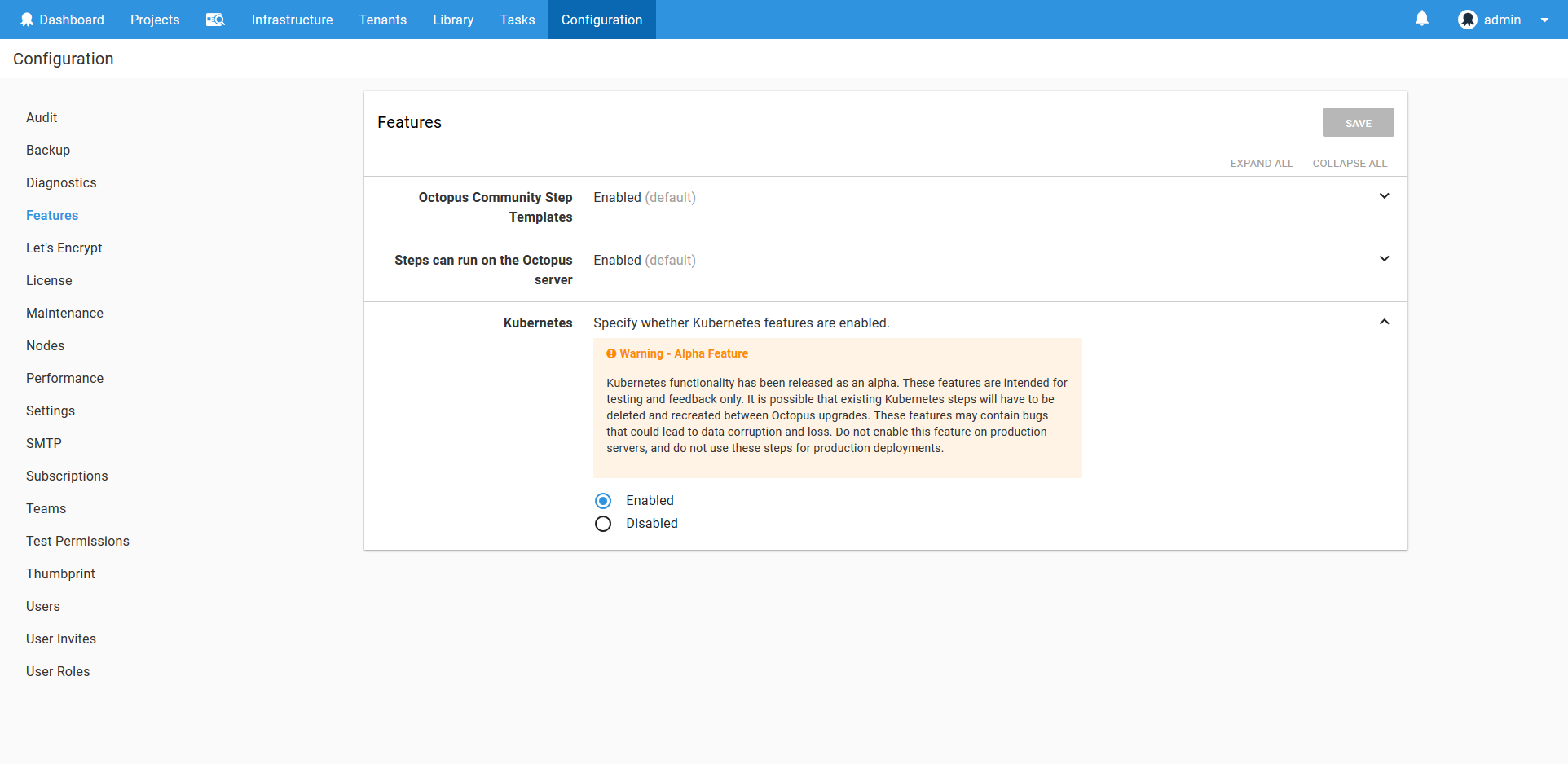1568x764 pixels.
Task: Click the warning icon in Alpha Feature notice
Action: [x=611, y=353]
